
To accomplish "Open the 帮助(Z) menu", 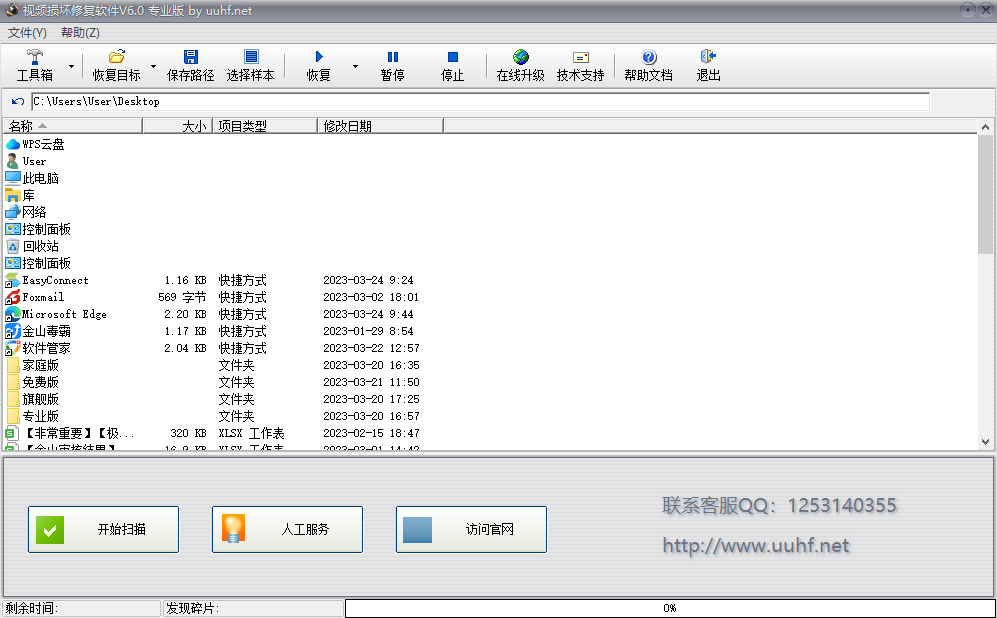I will click(80, 32).
